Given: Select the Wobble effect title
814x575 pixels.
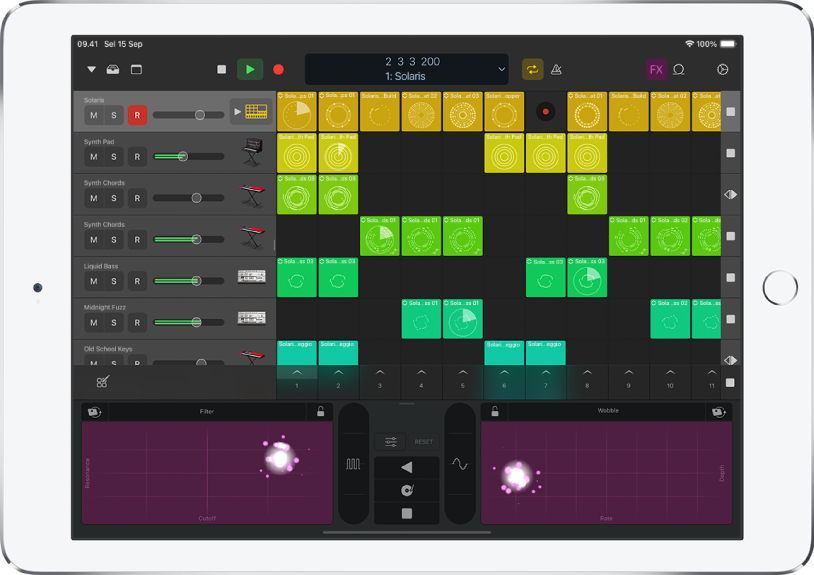Looking at the screenshot, I should 608,410.
